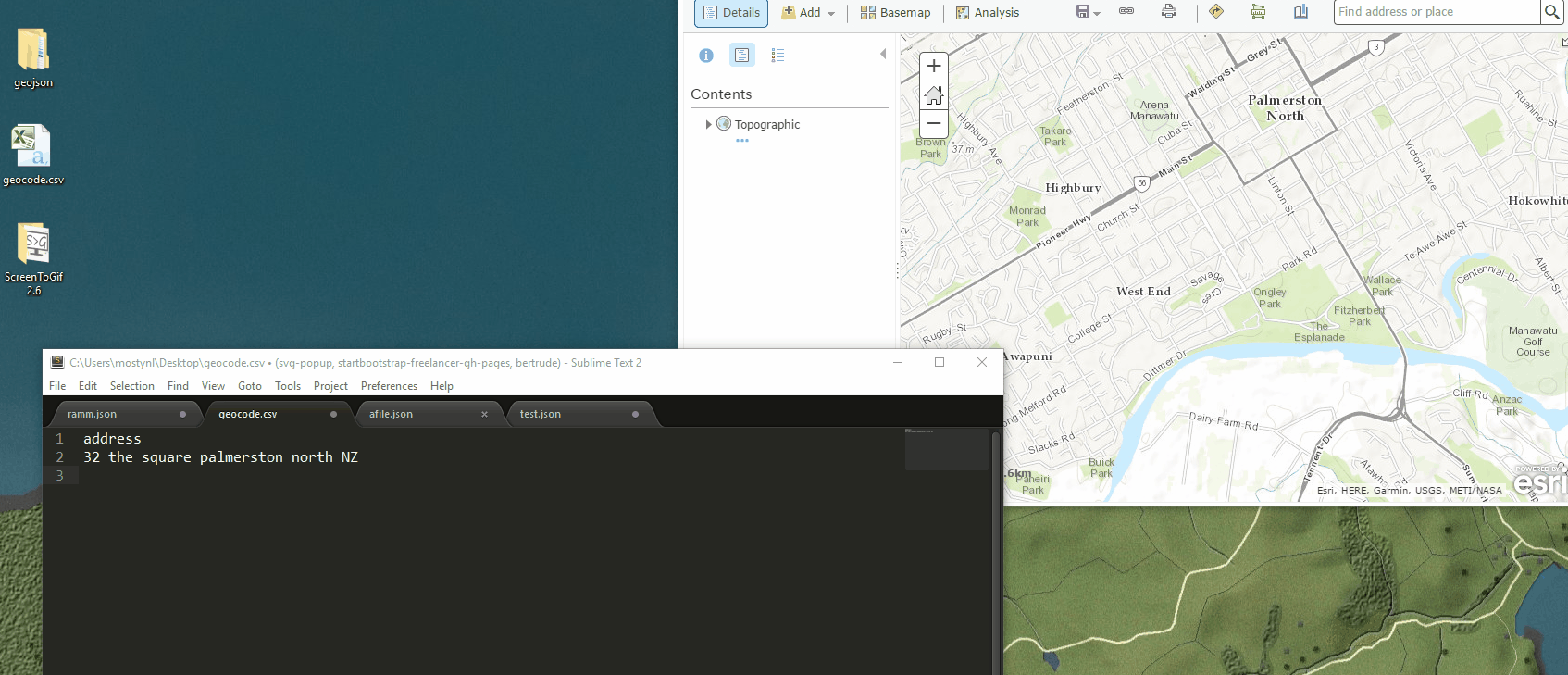Viewport: 1568px width, 675px height.
Task: Select the ScreenToGif 2.6 desktop icon
Action: 33,258
